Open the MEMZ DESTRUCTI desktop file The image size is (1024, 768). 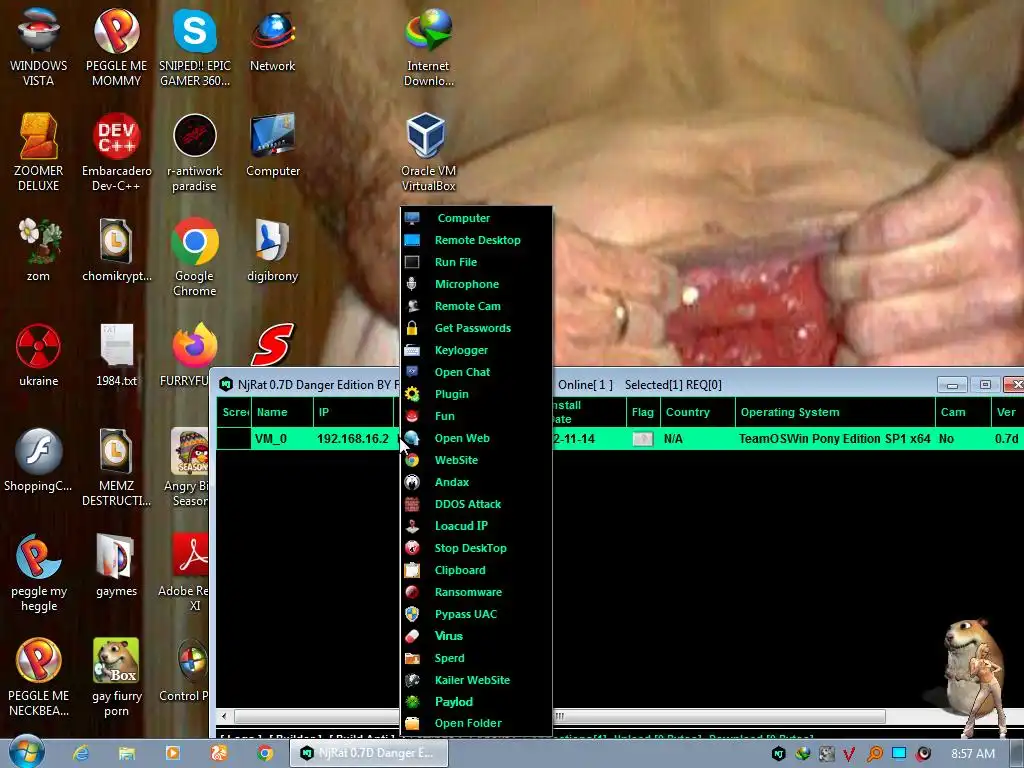(116, 466)
